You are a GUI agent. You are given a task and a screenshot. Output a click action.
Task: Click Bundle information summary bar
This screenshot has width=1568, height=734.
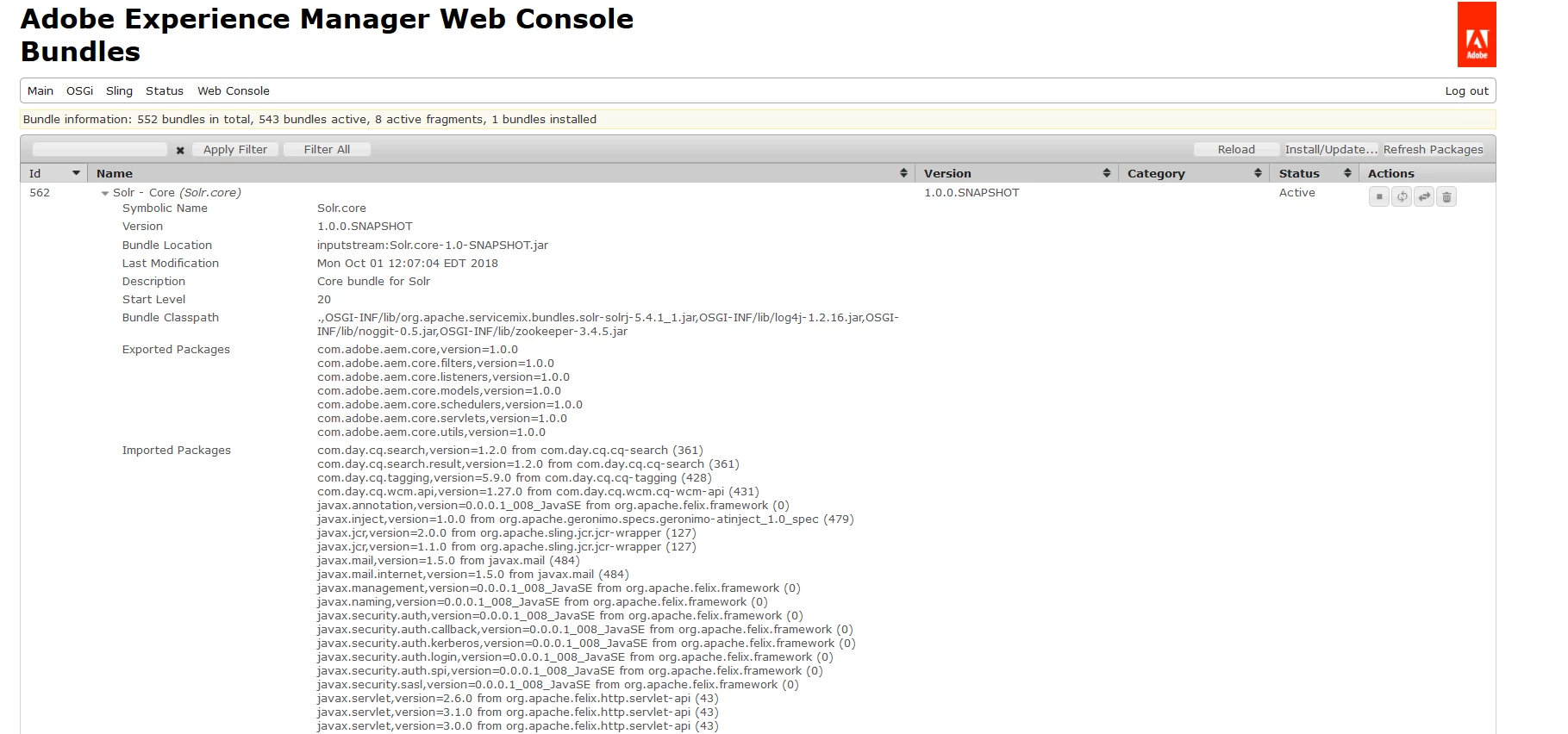coord(758,120)
